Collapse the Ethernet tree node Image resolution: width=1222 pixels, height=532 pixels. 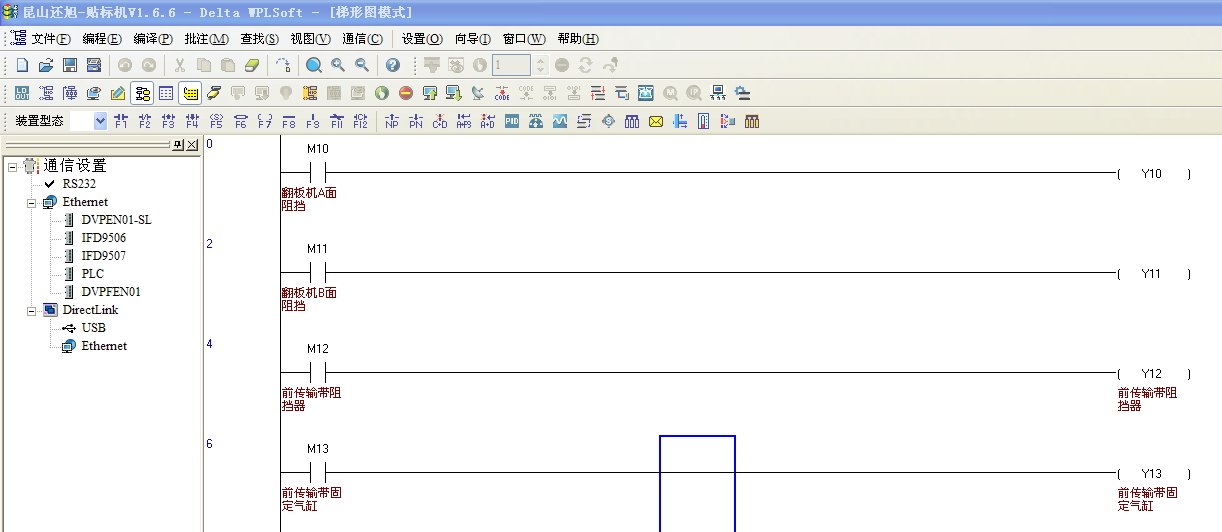32,202
